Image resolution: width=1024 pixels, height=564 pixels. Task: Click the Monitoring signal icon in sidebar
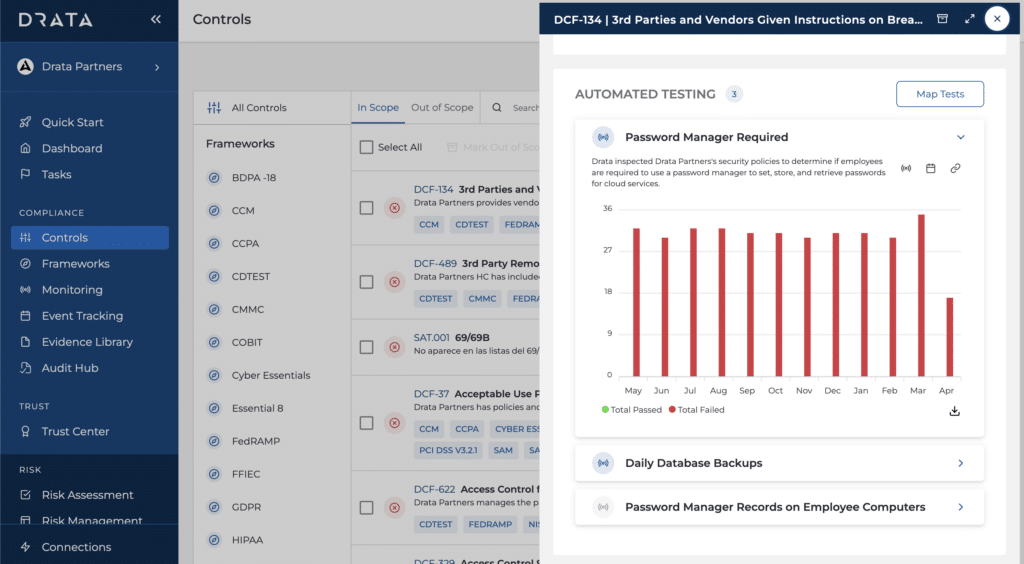[x=25, y=290]
